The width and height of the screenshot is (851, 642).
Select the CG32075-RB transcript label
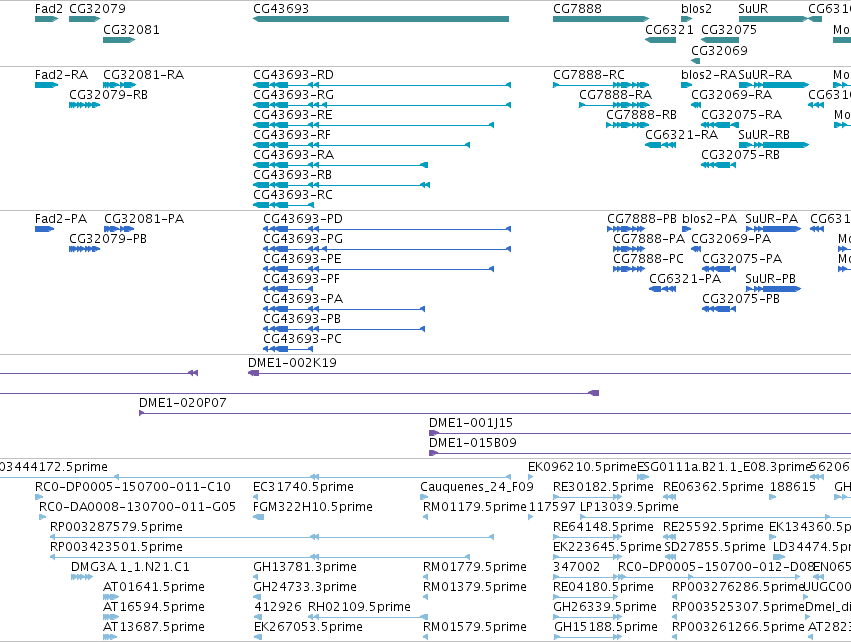point(740,155)
